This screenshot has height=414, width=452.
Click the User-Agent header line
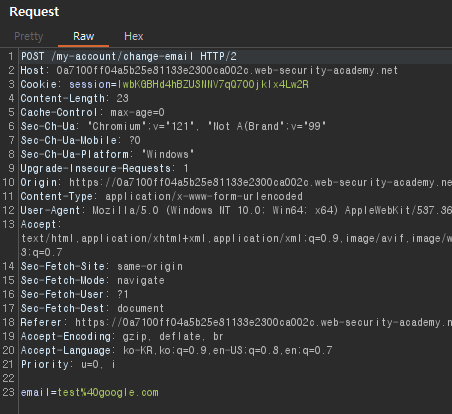click(236, 210)
